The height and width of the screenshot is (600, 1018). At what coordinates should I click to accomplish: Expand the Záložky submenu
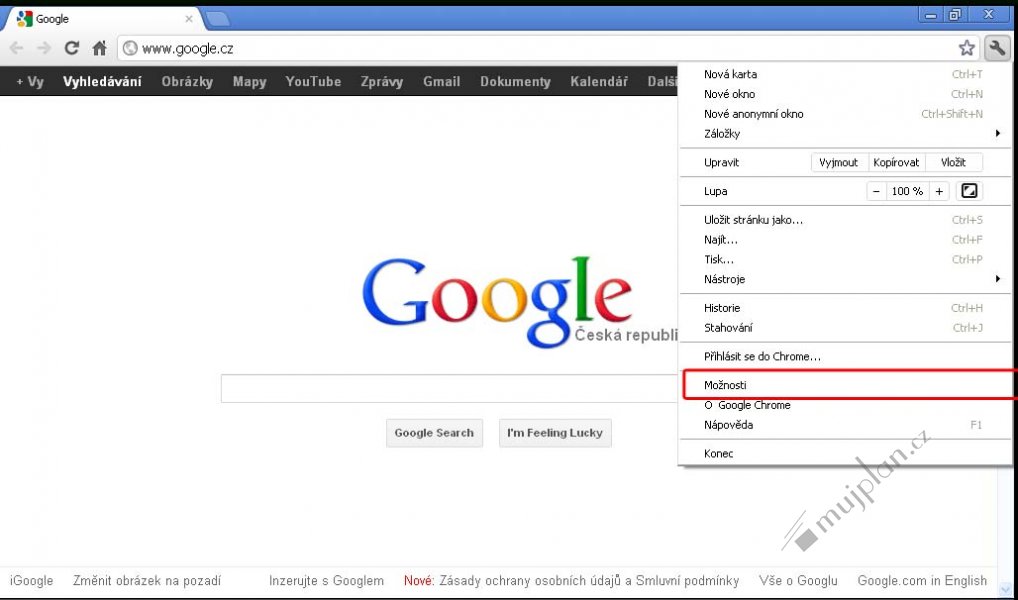click(x=845, y=134)
